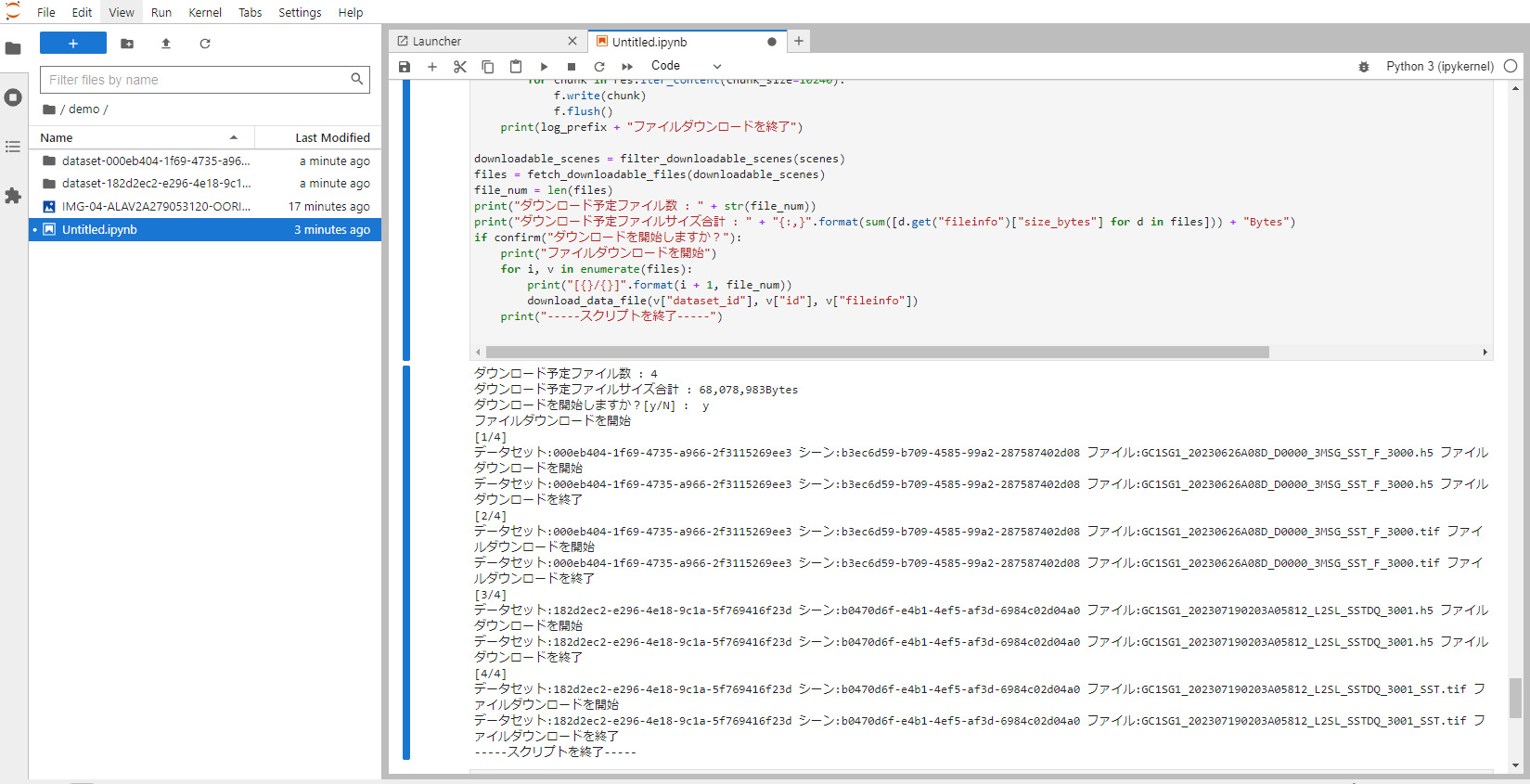Image resolution: width=1530 pixels, height=784 pixels.
Task: Click the unsaved dot on Untitled.ipynb tab
Action: pyautogui.click(x=772, y=42)
